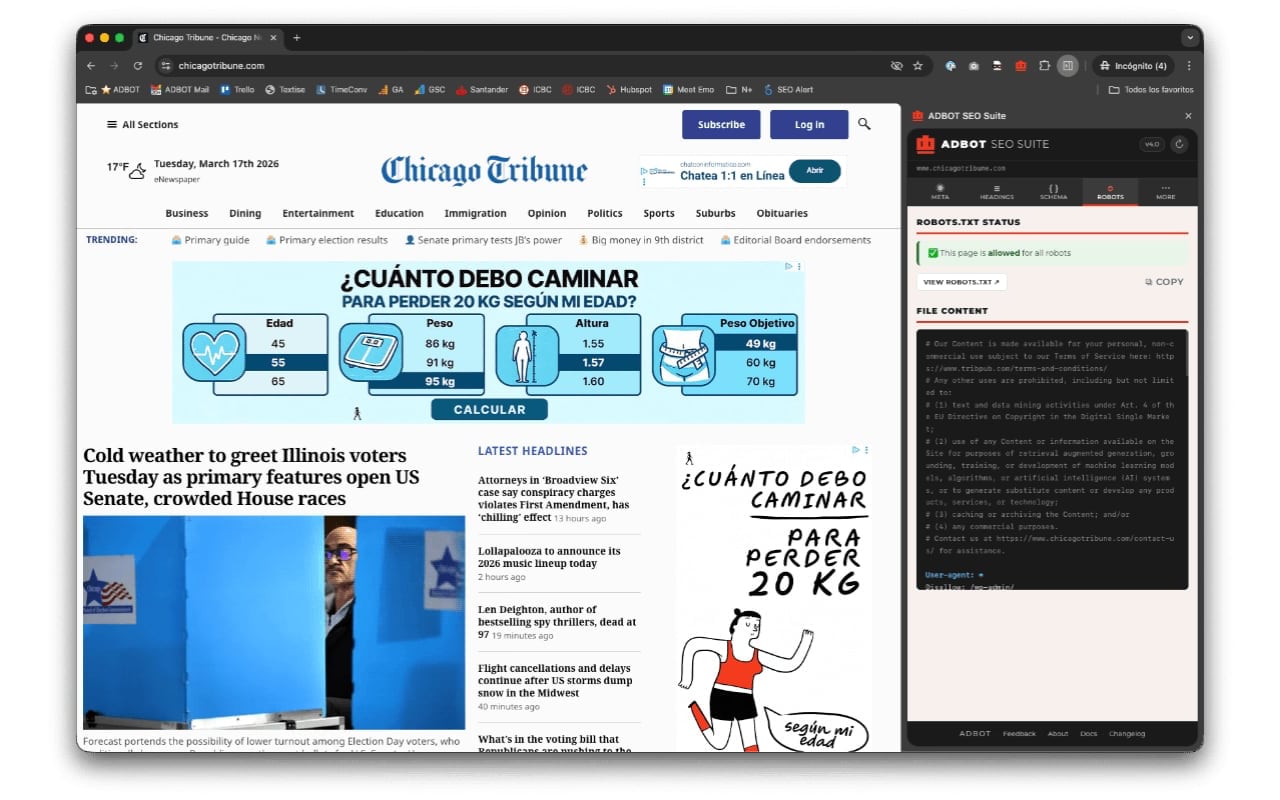Open the Len Deighton obituary headline
Image resolution: width=1280 pixels, height=800 pixels.
click(x=557, y=621)
